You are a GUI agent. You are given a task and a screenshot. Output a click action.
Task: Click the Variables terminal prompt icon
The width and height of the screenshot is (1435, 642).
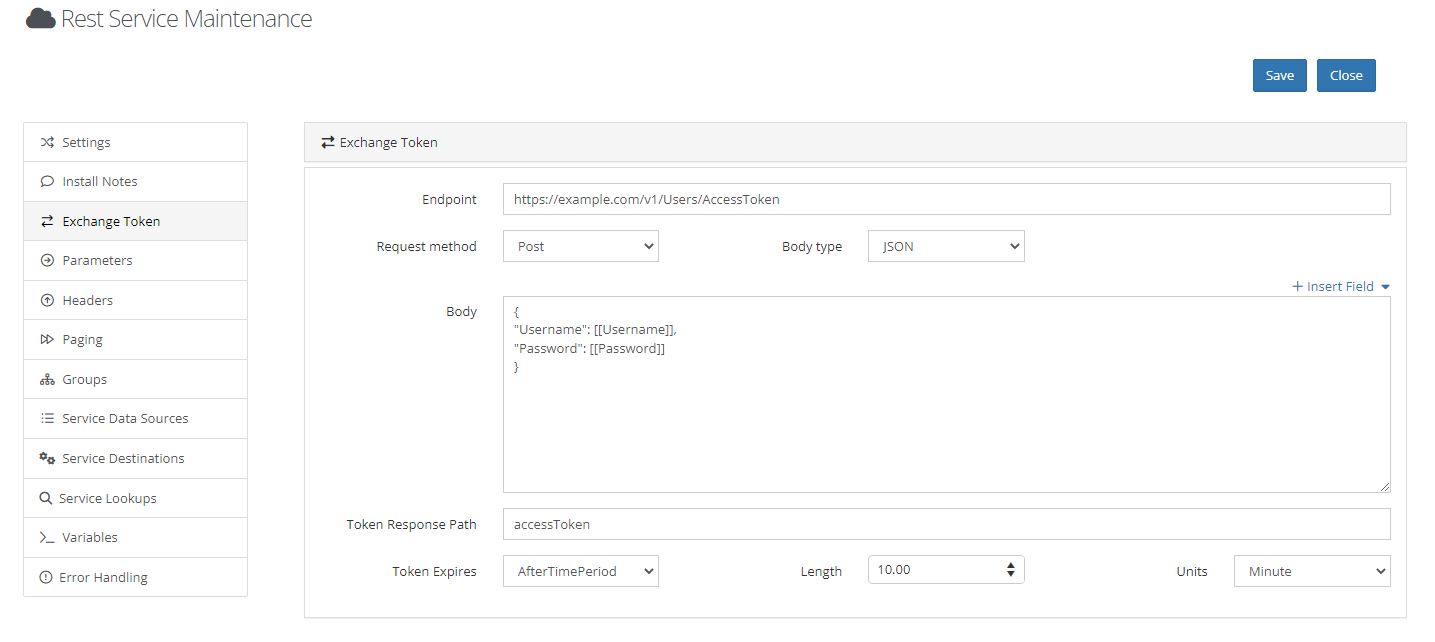point(47,537)
